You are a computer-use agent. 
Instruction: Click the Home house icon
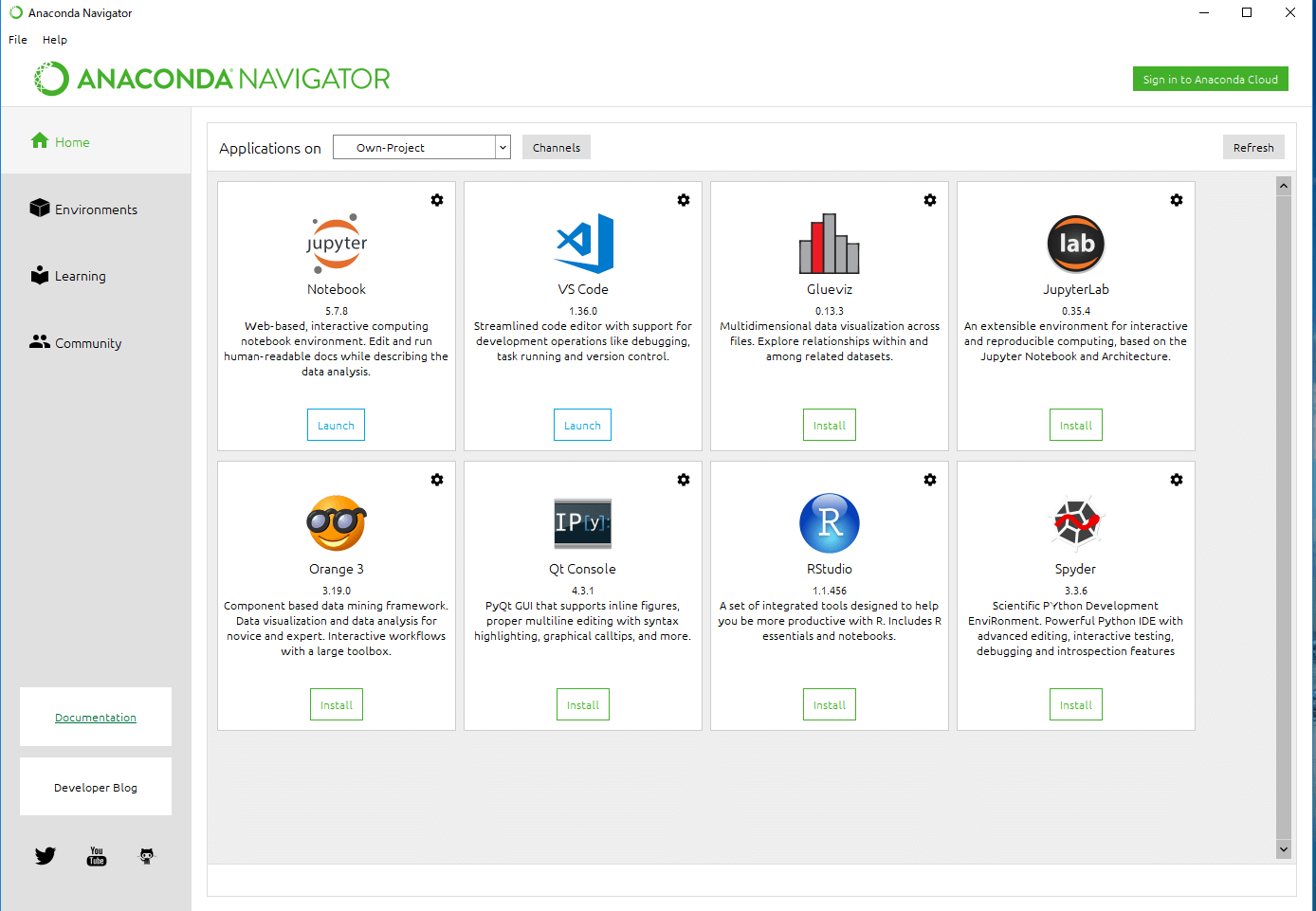click(39, 140)
